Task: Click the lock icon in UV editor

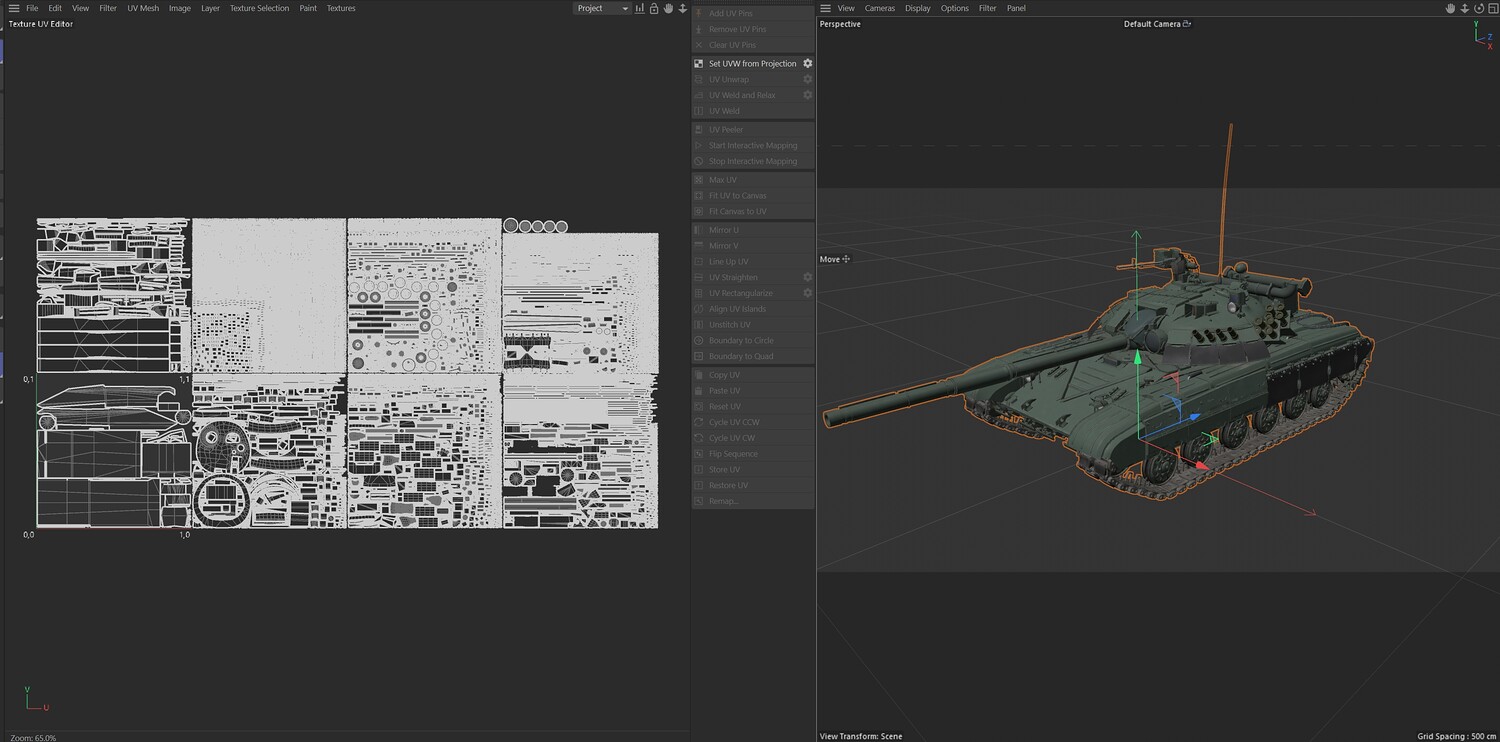Action: (654, 8)
